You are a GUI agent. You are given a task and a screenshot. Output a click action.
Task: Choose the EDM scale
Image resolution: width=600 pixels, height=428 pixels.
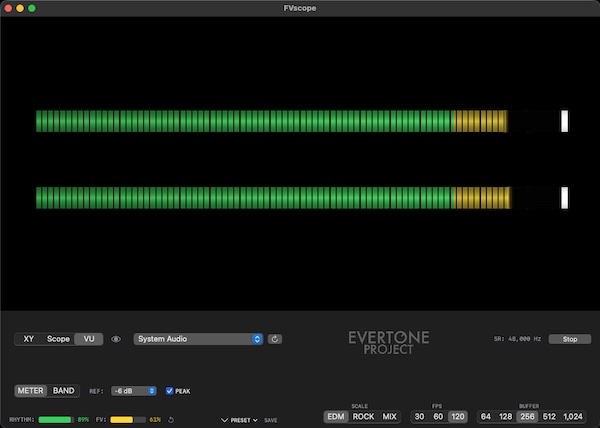pos(336,417)
